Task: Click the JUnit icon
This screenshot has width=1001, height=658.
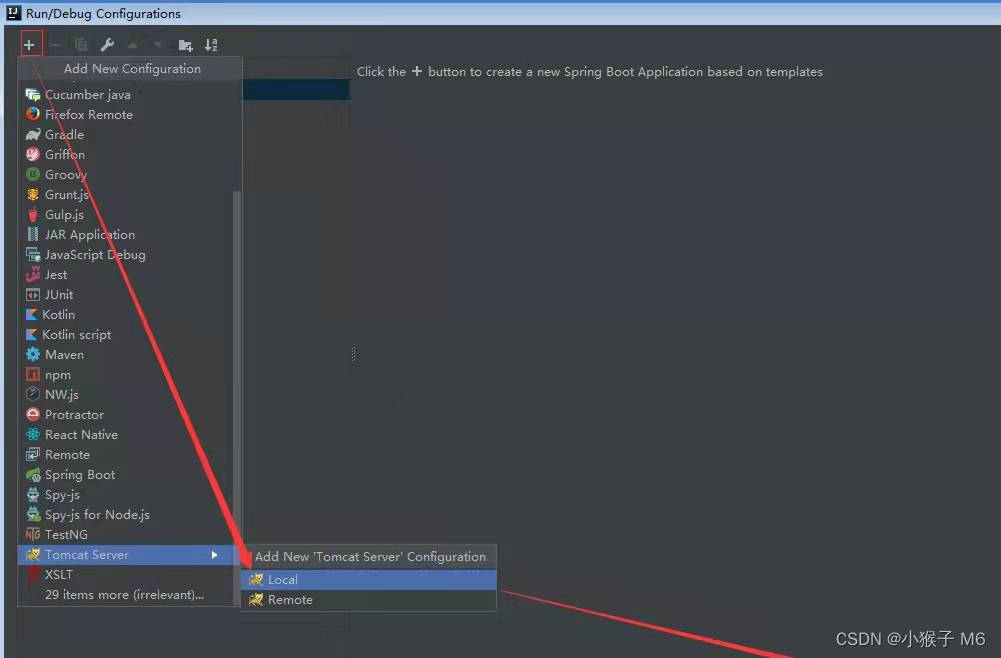Action: coord(33,295)
